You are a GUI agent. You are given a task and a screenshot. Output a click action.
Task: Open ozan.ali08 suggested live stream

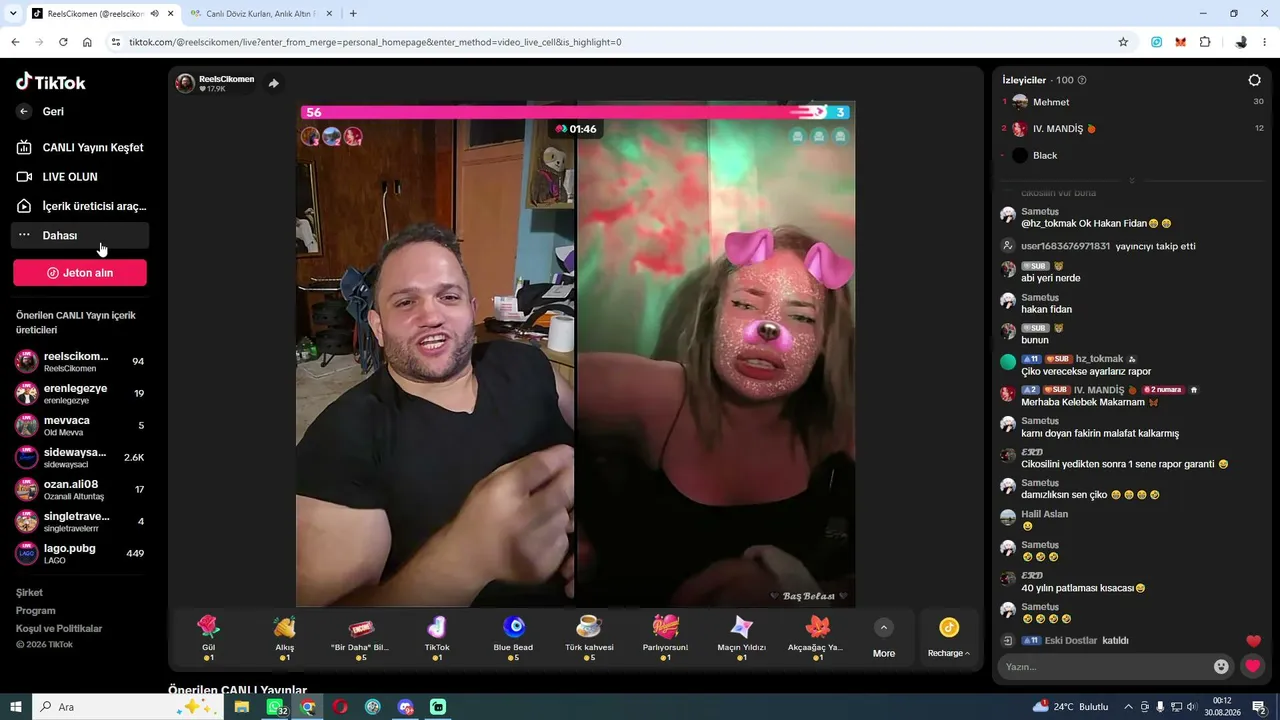click(80, 490)
